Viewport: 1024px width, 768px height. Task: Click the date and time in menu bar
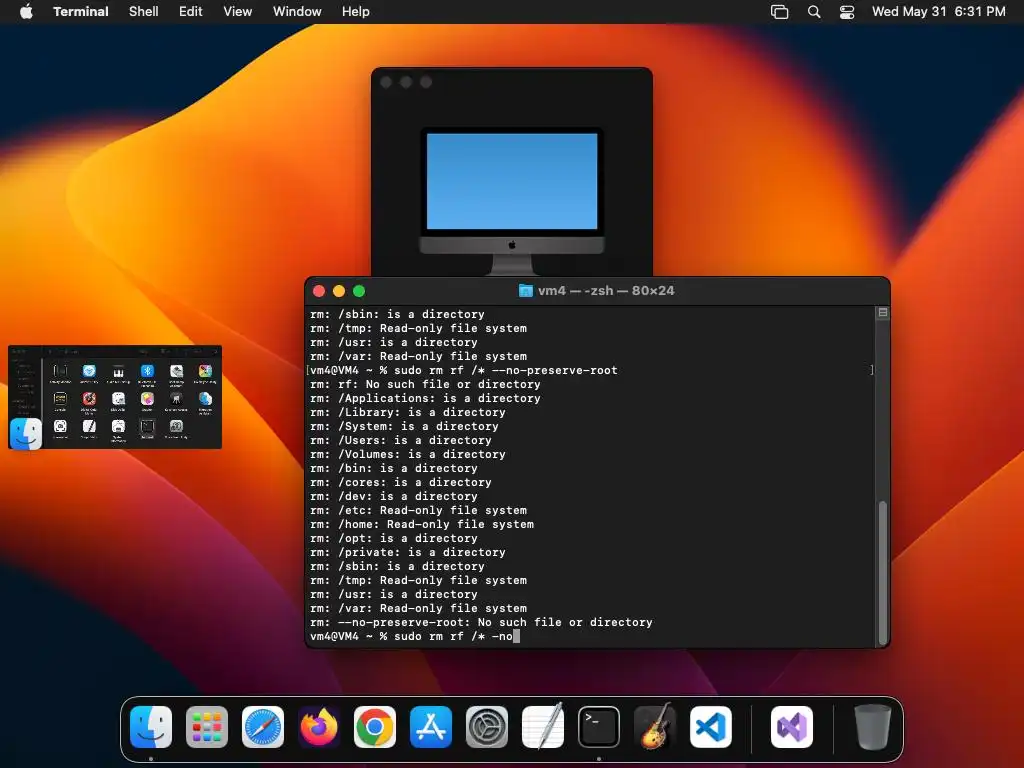[938, 12]
